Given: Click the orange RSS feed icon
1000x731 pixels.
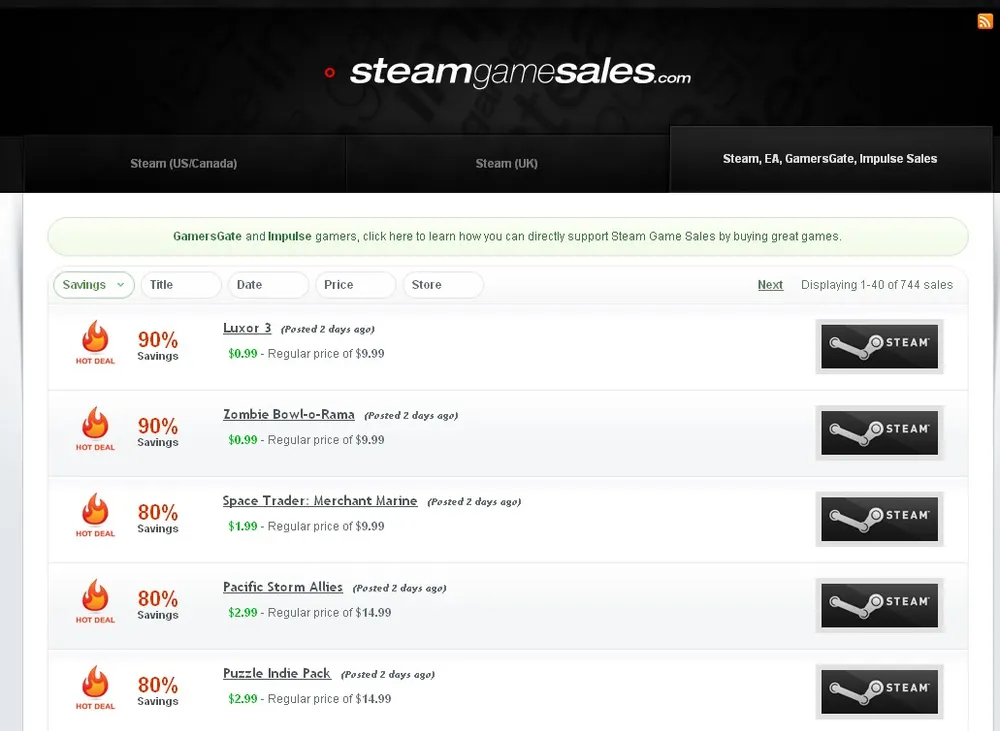Looking at the screenshot, I should tap(985, 21).
